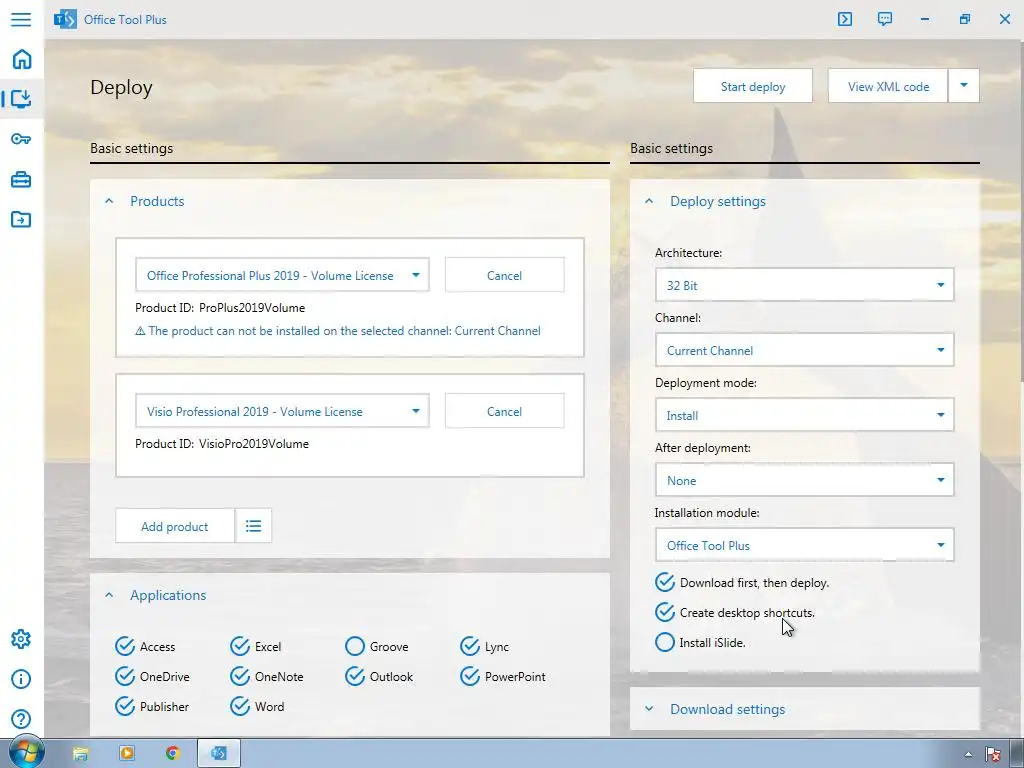Open the Activate key icon page

(21, 138)
